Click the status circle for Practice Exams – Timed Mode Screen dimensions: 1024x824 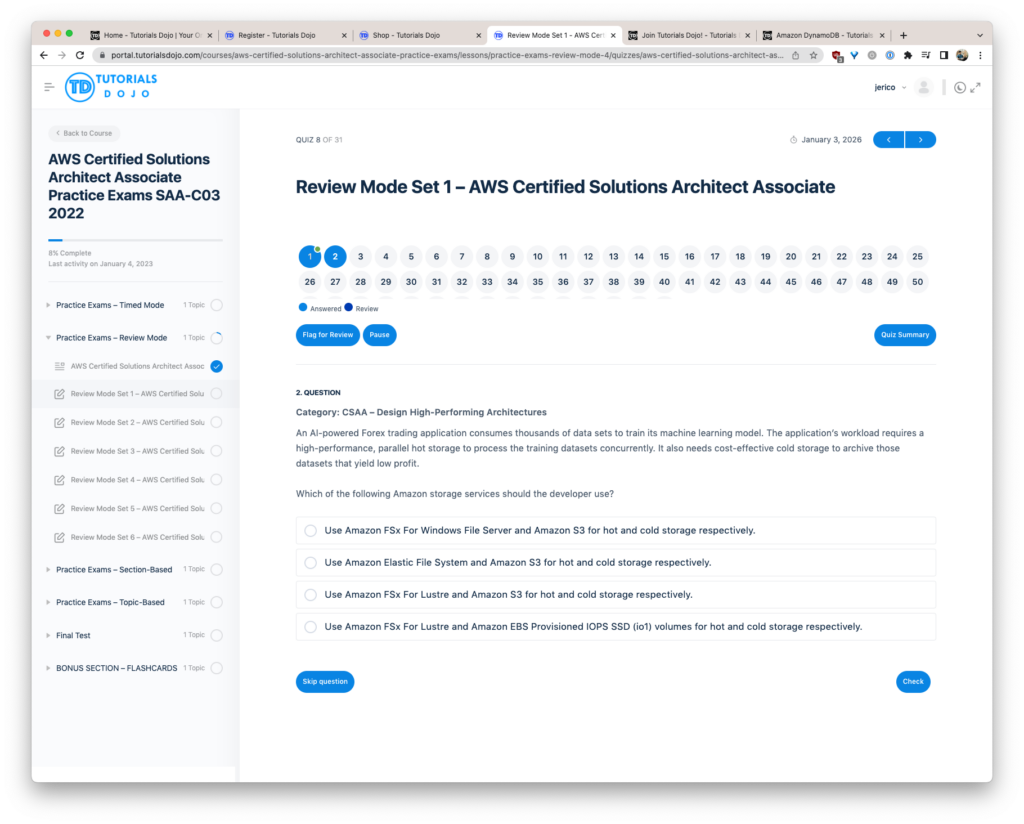(217, 305)
